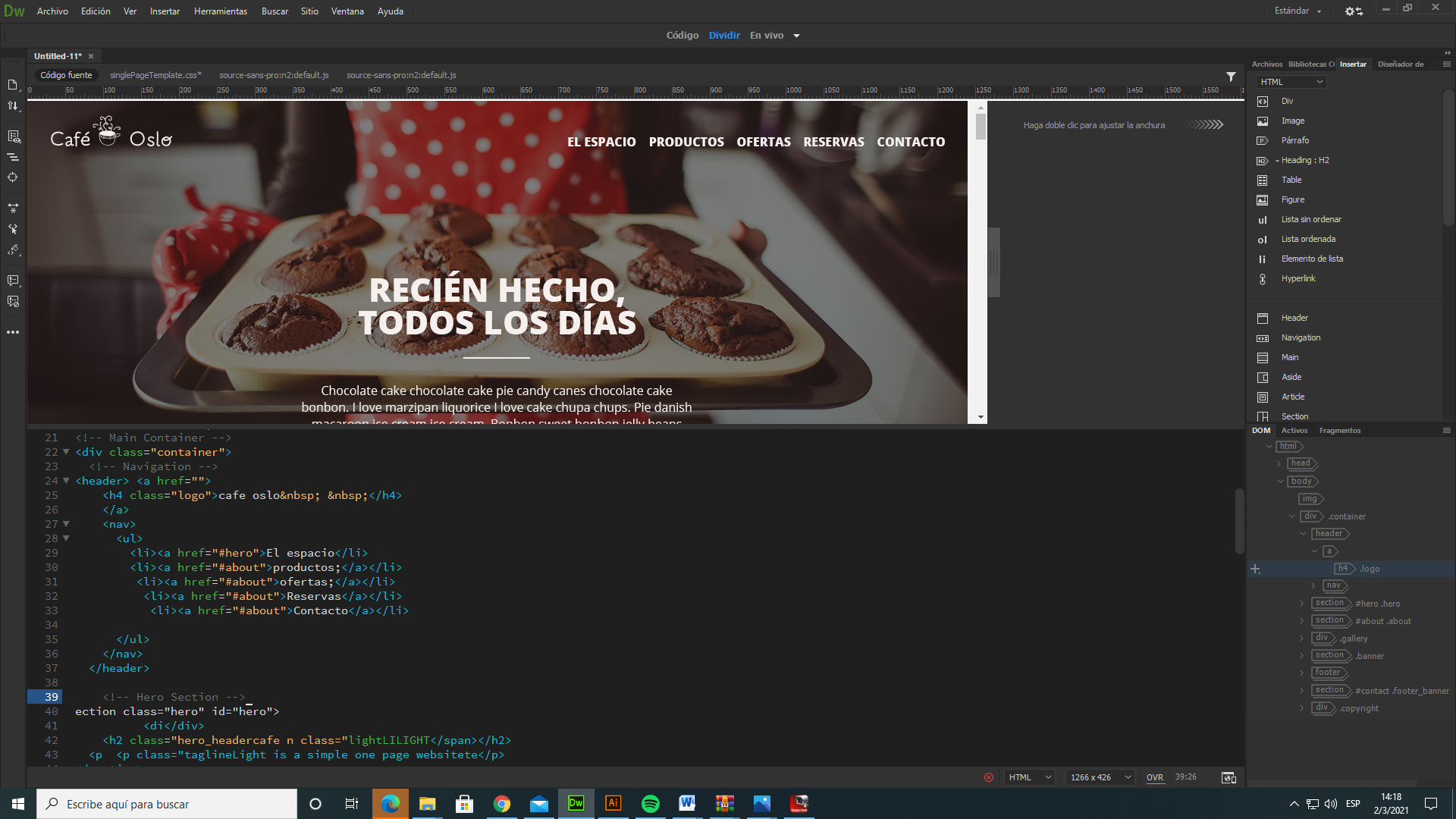Screen dimensions: 1456x819
Task: Open the Estándar workspace dropdown
Action: pos(1298,11)
